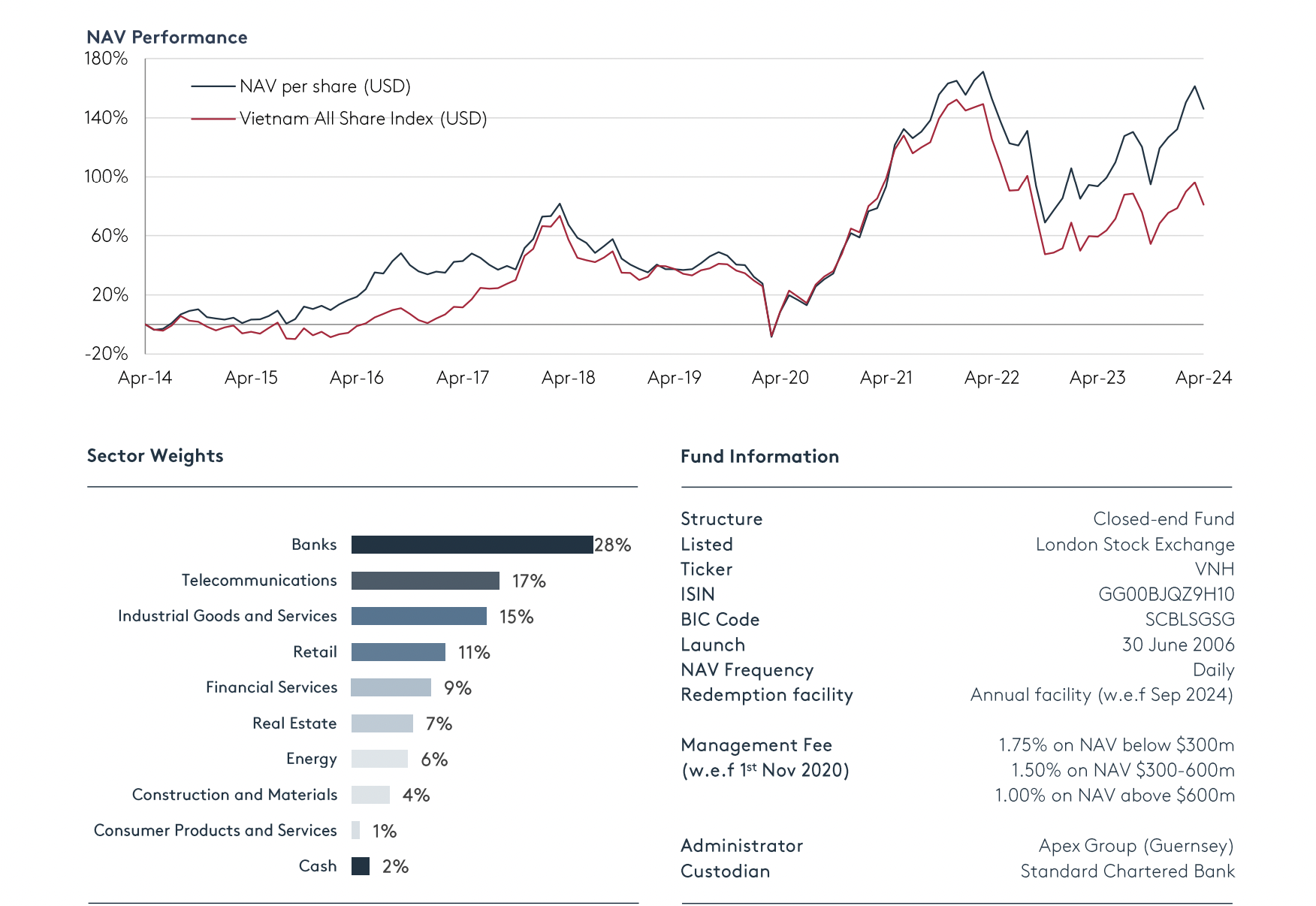
Task: Select the Banks sector bar
Action: (472, 545)
